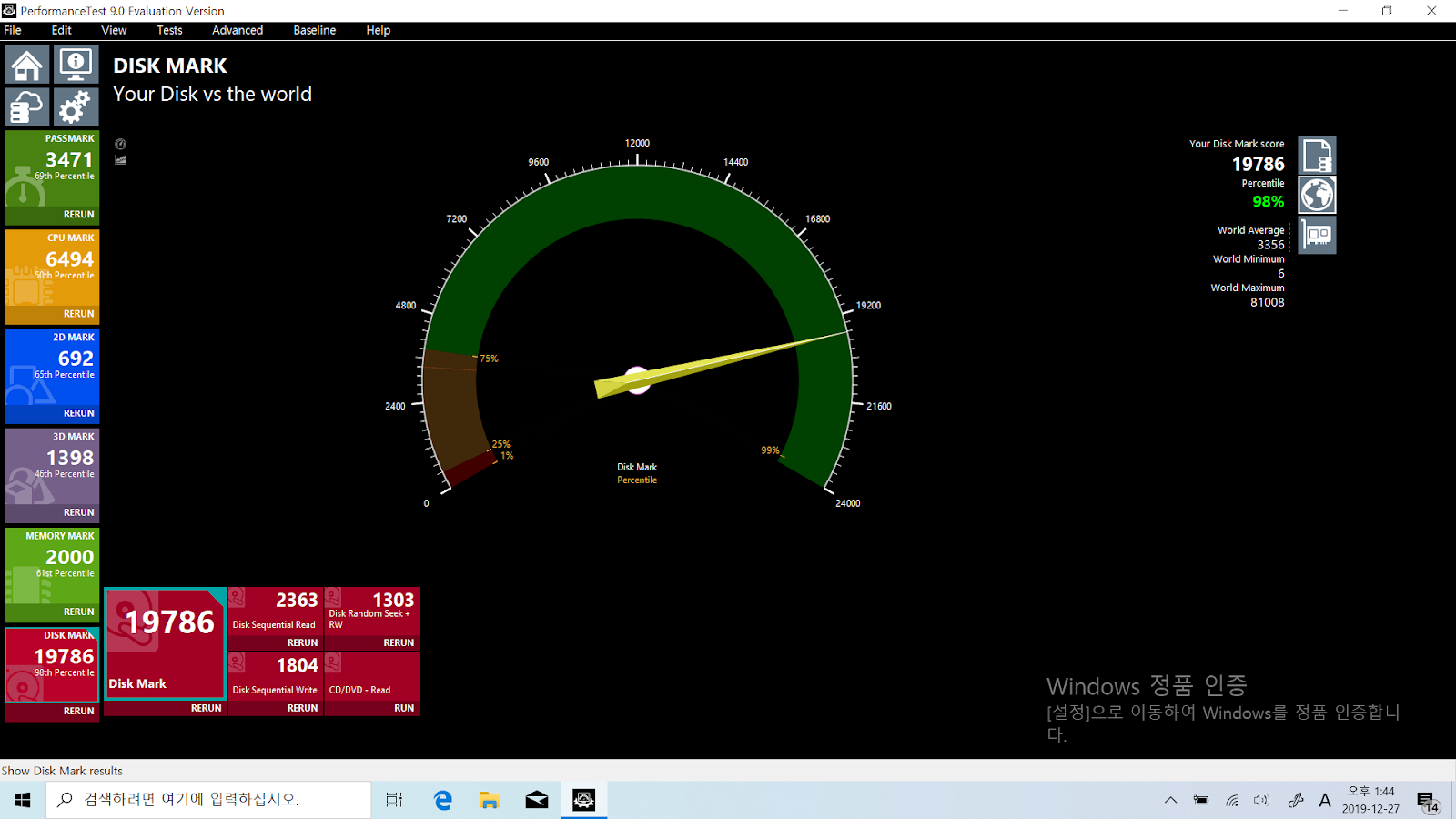Open the PassMark rating tile 3471

pyautogui.click(x=52, y=168)
